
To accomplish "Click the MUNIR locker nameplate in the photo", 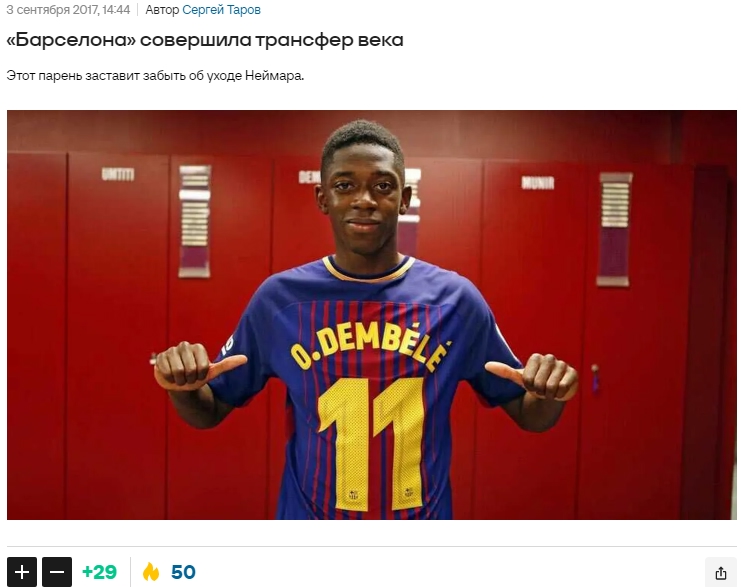I will 537,182.
